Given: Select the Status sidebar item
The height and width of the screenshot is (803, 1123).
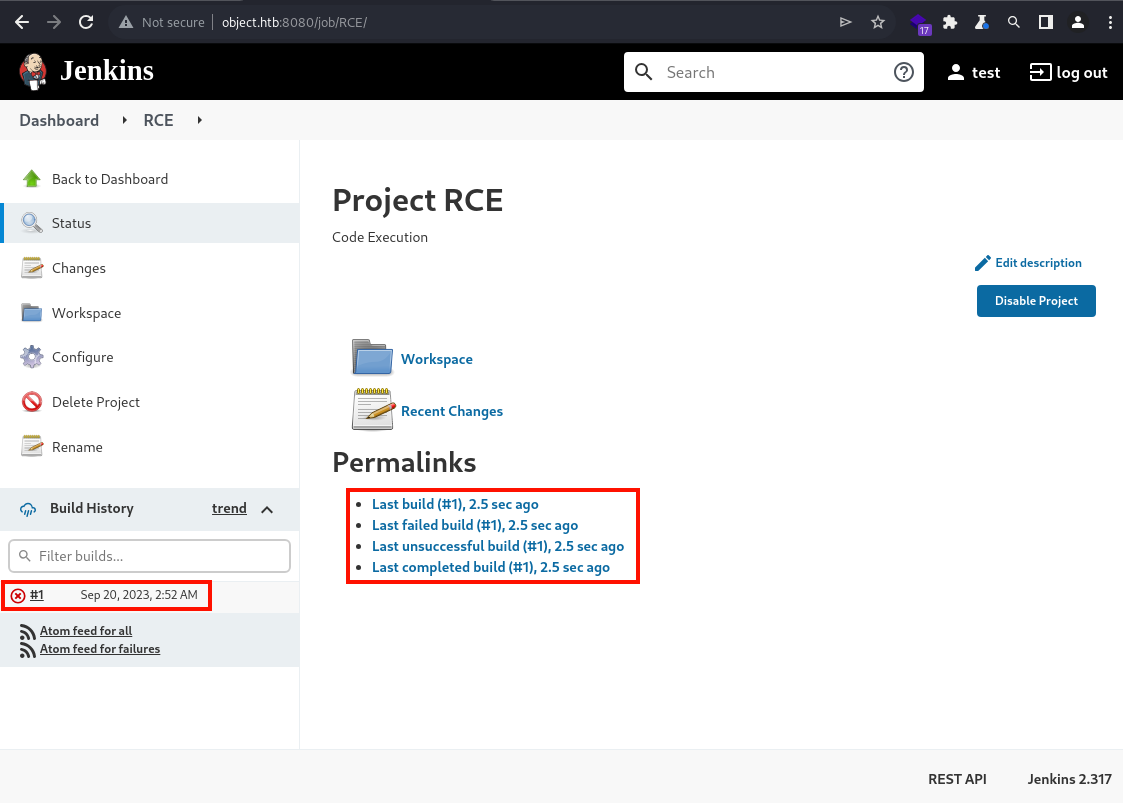Looking at the screenshot, I should [150, 223].
